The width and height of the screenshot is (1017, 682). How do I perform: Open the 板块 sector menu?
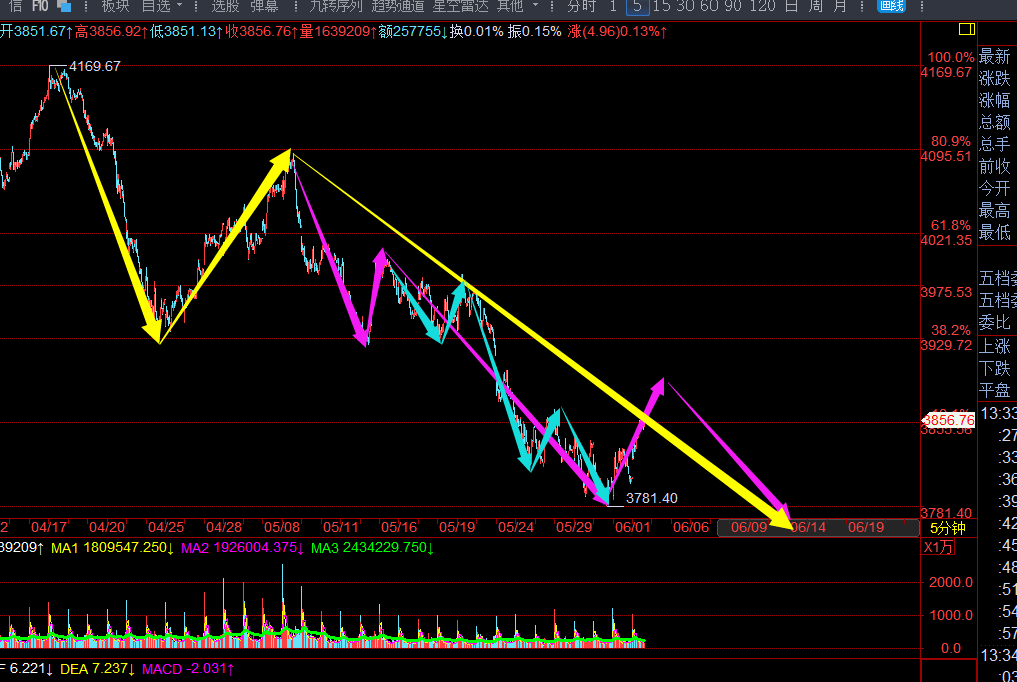point(115,6)
